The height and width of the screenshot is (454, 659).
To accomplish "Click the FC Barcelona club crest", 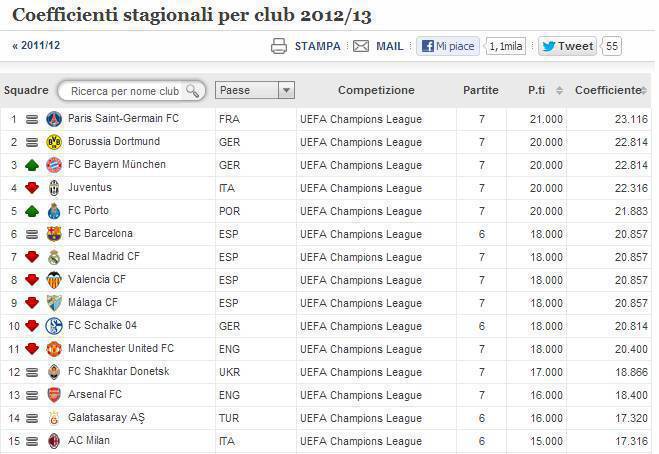I will (54, 234).
